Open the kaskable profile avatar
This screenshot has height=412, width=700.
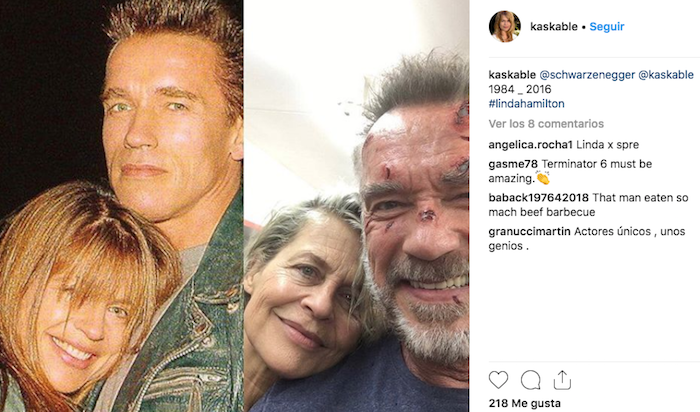pos(504,27)
